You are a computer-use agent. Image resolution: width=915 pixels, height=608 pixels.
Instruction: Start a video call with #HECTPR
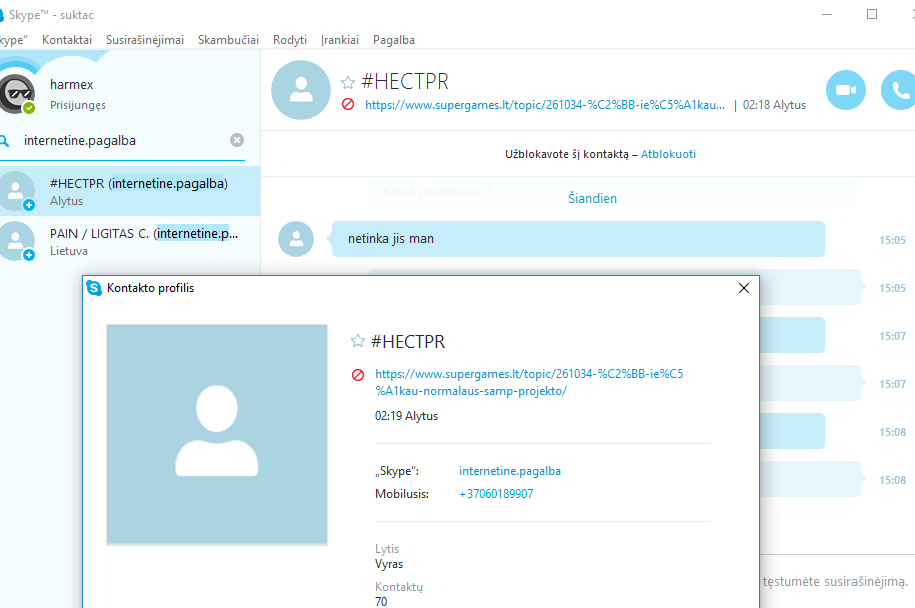tap(846, 90)
